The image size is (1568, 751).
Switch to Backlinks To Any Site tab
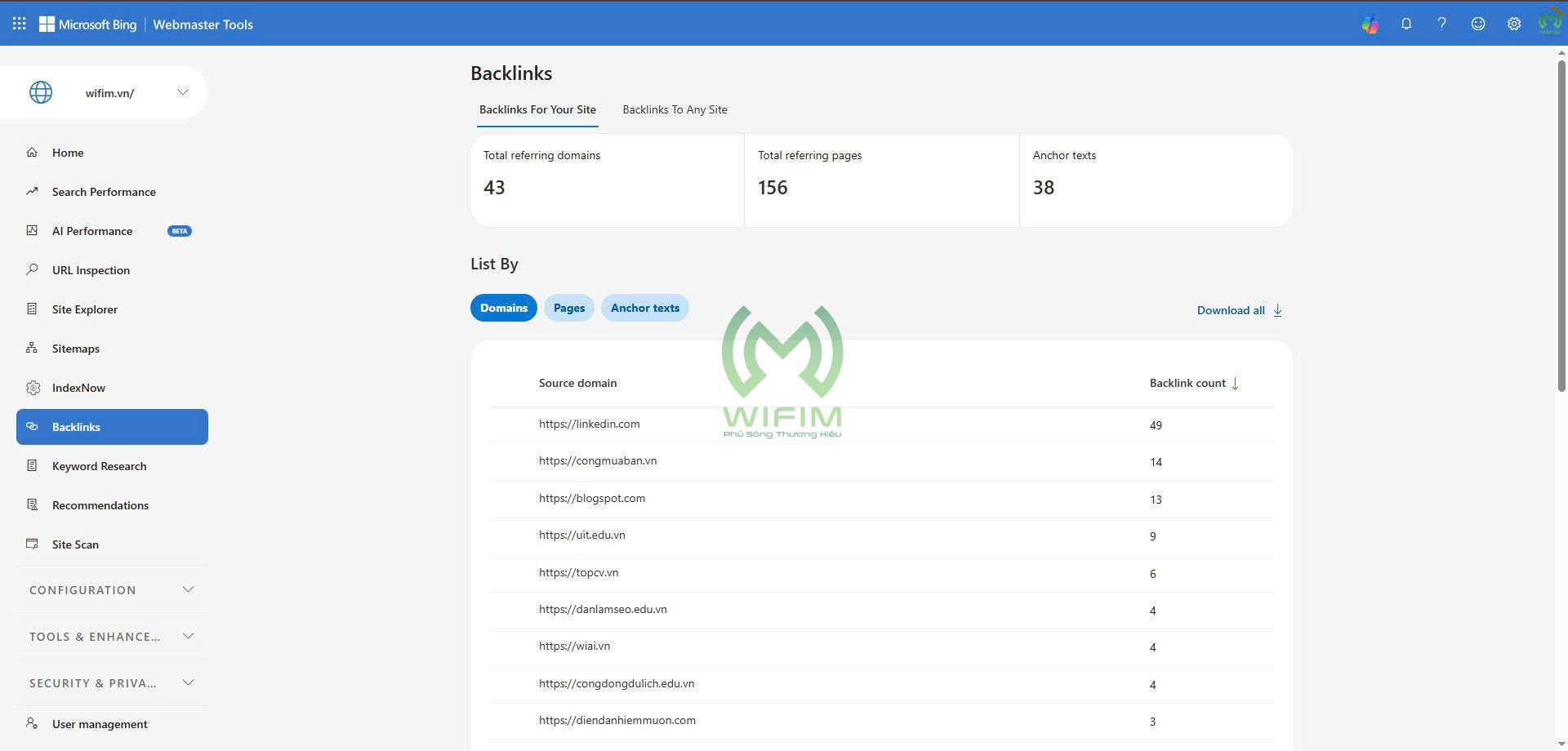click(675, 109)
